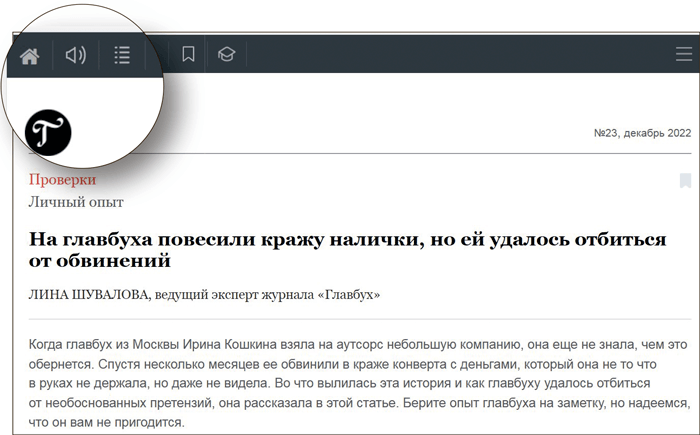Open the table of contents list icon
The height and width of the screenshot is (435, 700).
tap(122, 55)
